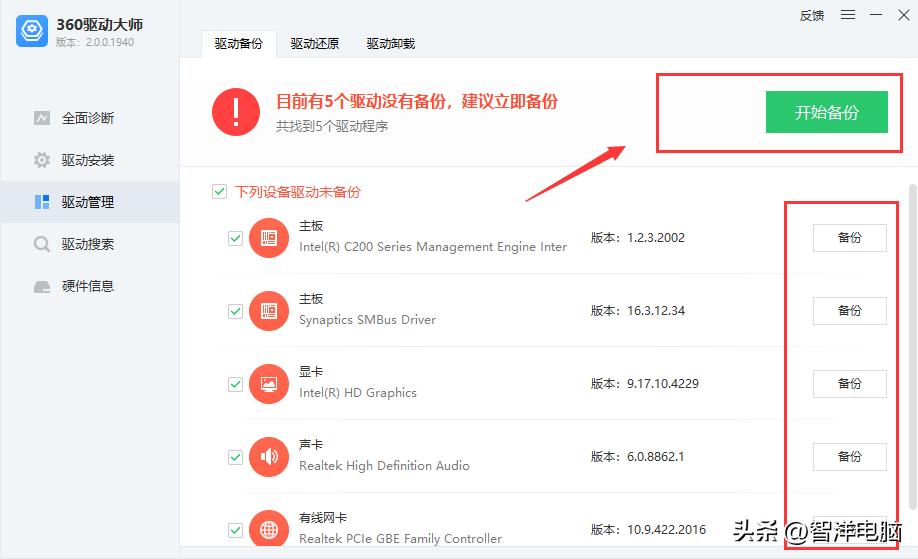Open 驱动搜索 from the sidebar
The height and width of the screenshot is (559, 918).
coord(90,244)
